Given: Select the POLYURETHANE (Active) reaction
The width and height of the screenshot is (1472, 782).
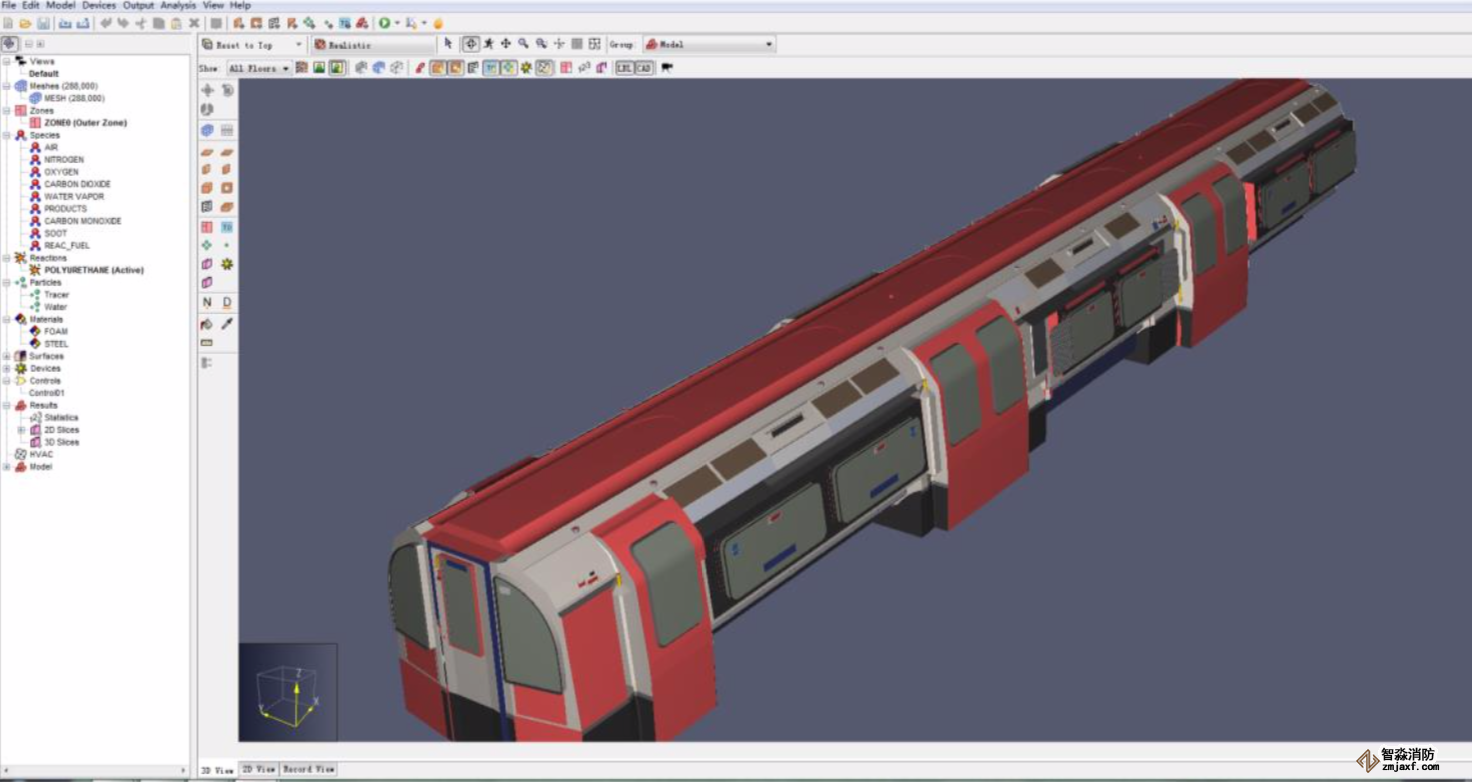Looking at the screenshot, I should [x=93, y=270].
